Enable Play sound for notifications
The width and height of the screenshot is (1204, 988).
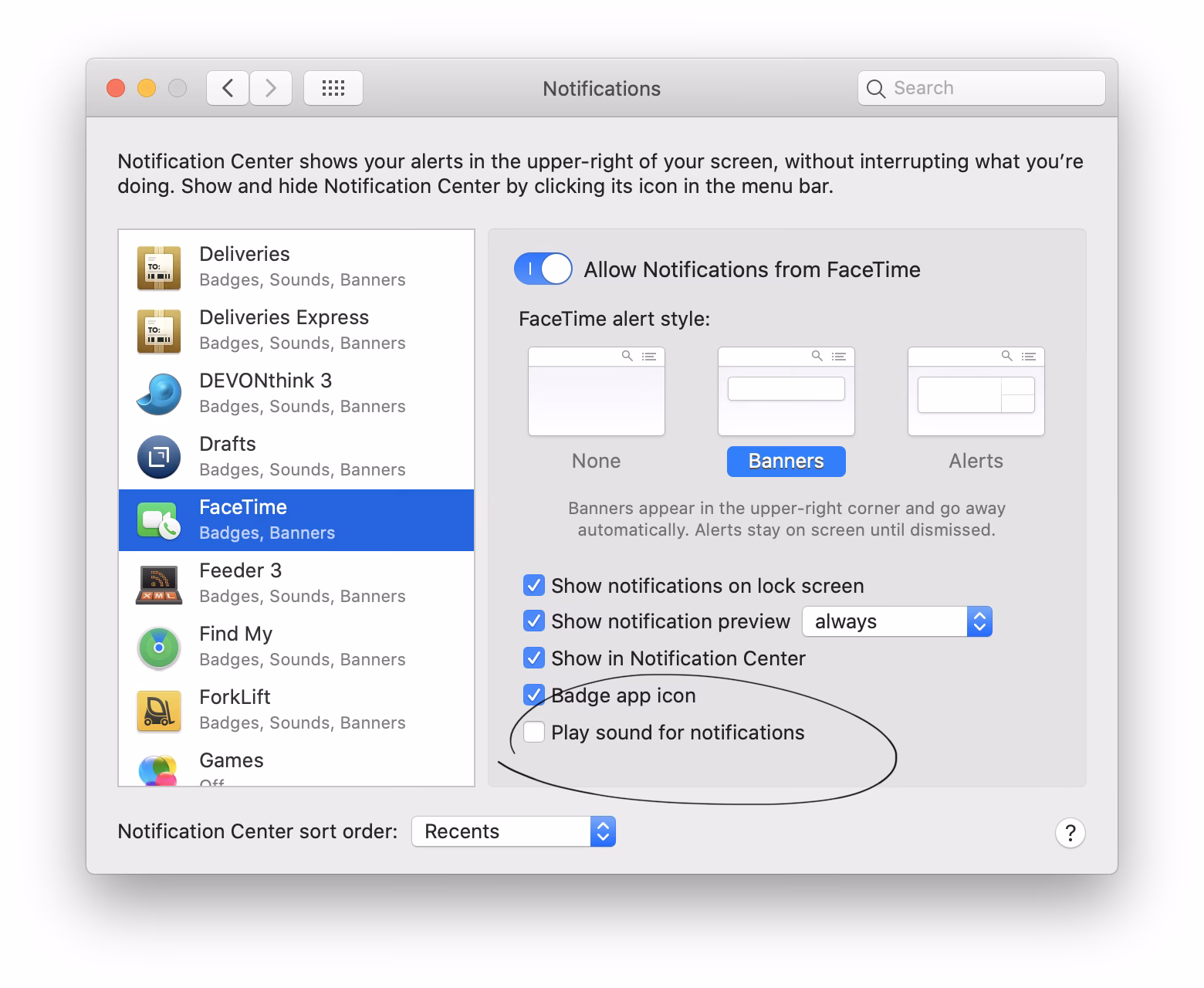point(533,731)
